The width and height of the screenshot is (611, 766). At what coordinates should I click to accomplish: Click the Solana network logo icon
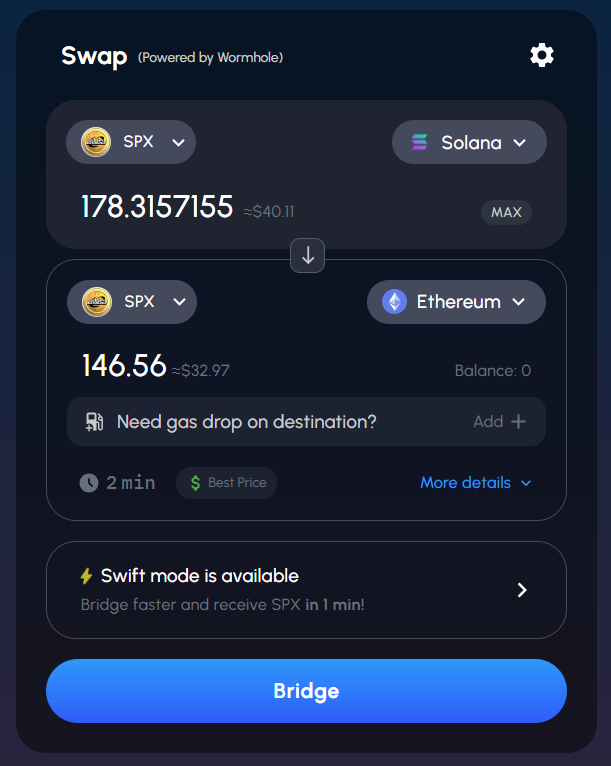coord(420,142)
